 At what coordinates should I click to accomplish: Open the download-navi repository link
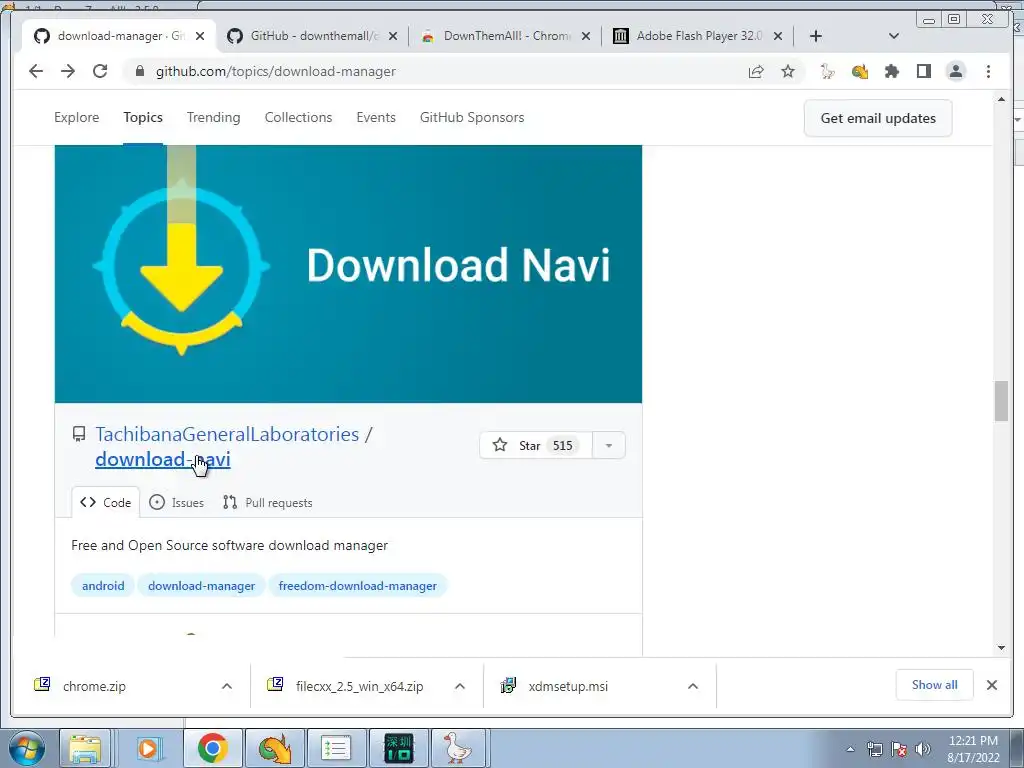coord(163,459)
